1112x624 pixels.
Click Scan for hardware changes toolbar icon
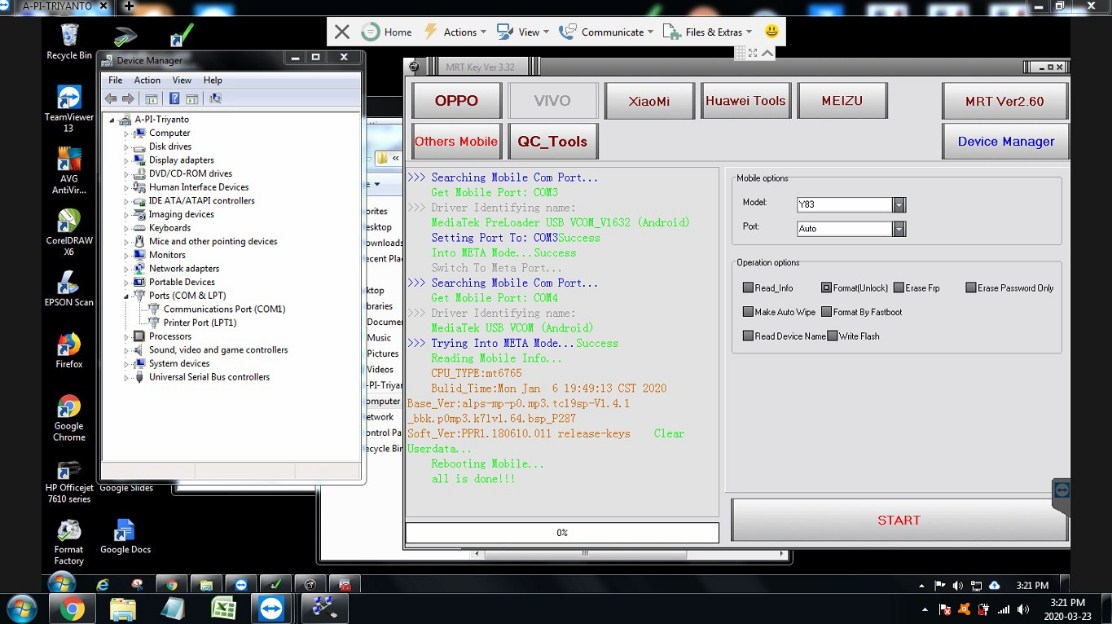coord(216,99)
